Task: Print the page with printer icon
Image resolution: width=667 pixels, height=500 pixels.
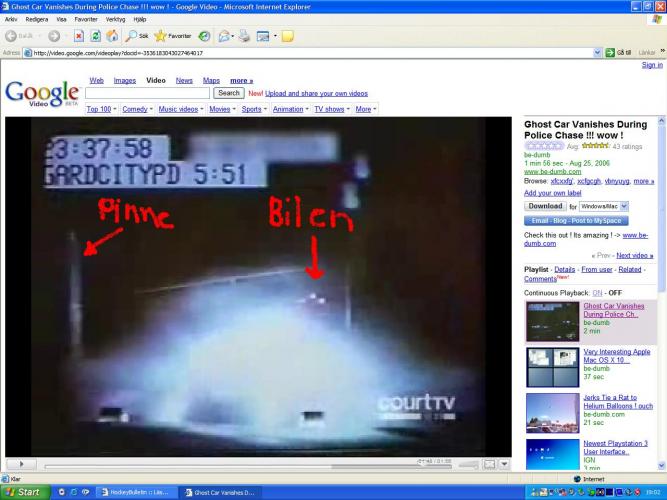Action: click(244, 36)
